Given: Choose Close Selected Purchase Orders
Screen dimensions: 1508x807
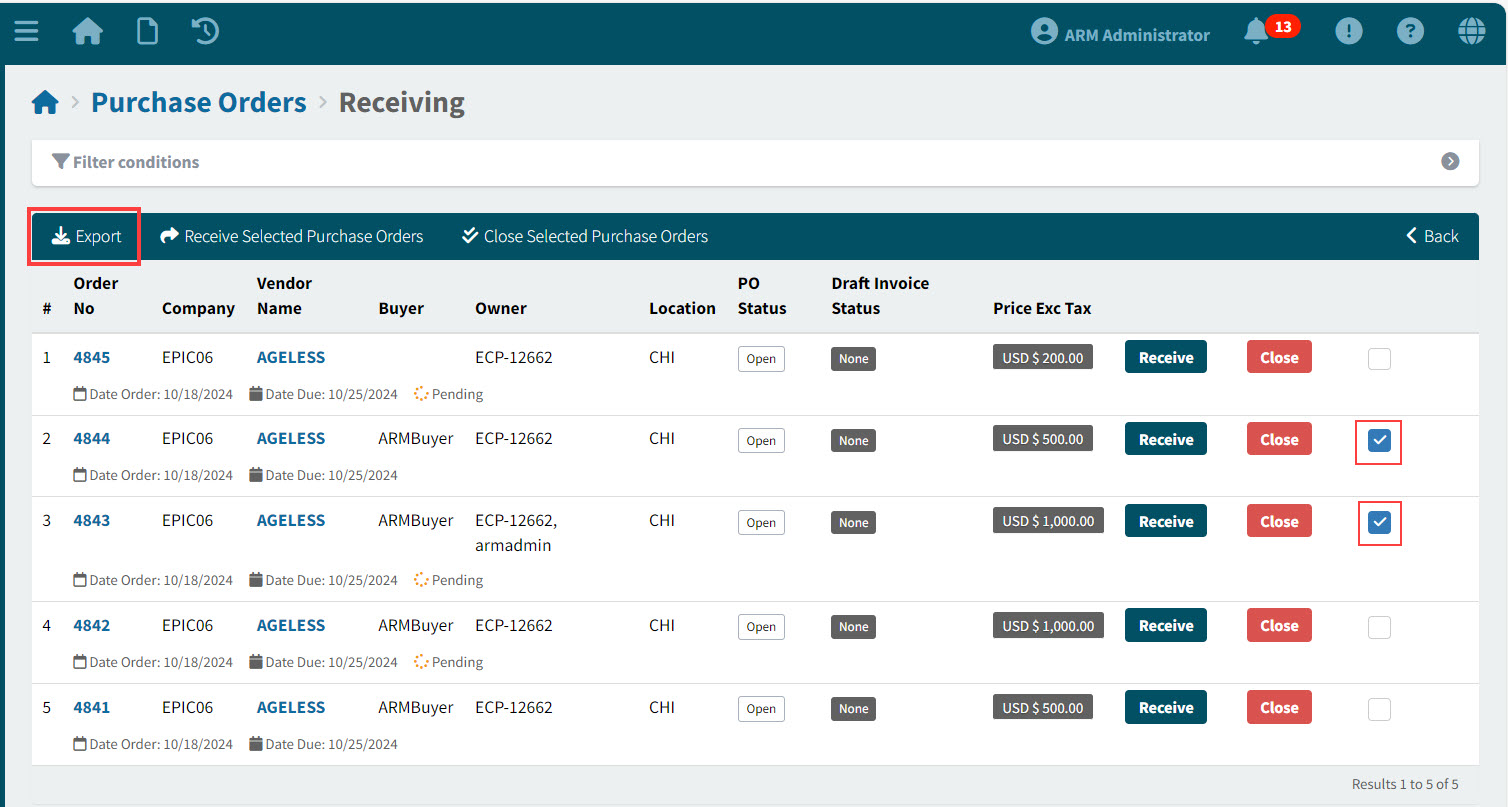Looking at the screenshot, I should pyautogui.click(x=585, y=237).
